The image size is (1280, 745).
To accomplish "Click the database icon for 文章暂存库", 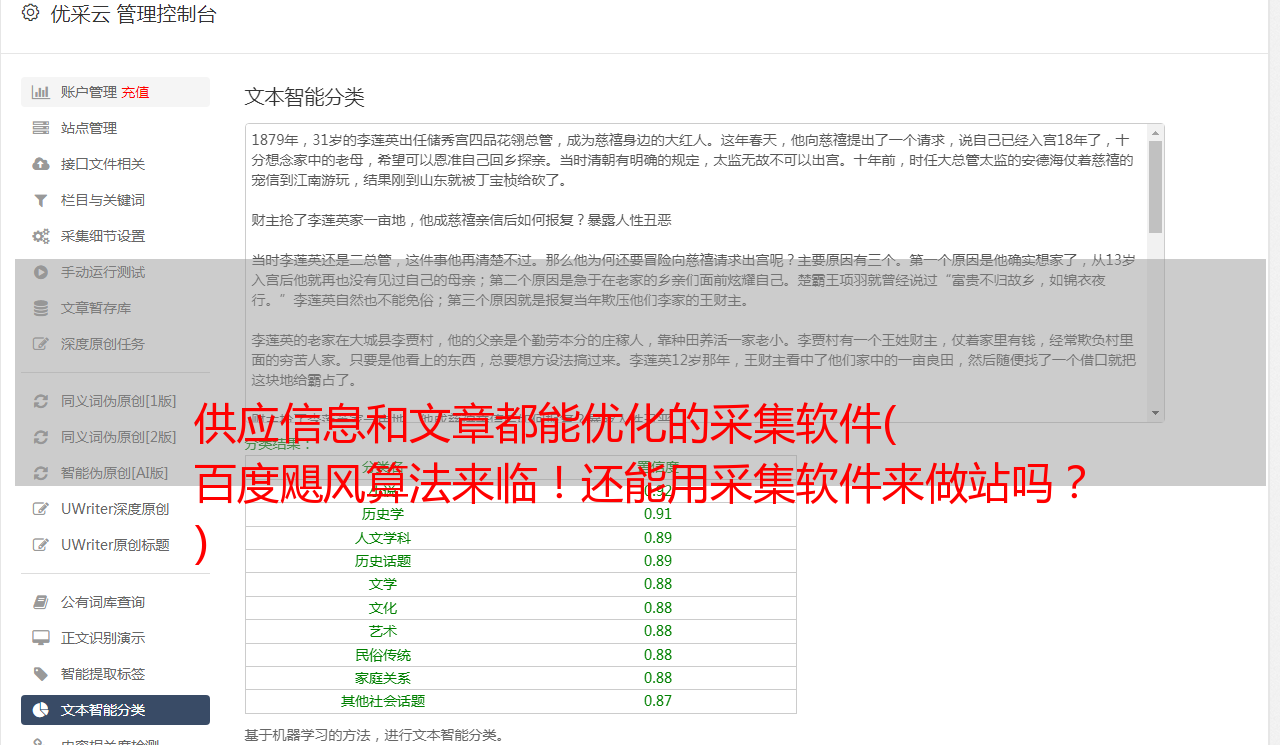I will (41, 308).
